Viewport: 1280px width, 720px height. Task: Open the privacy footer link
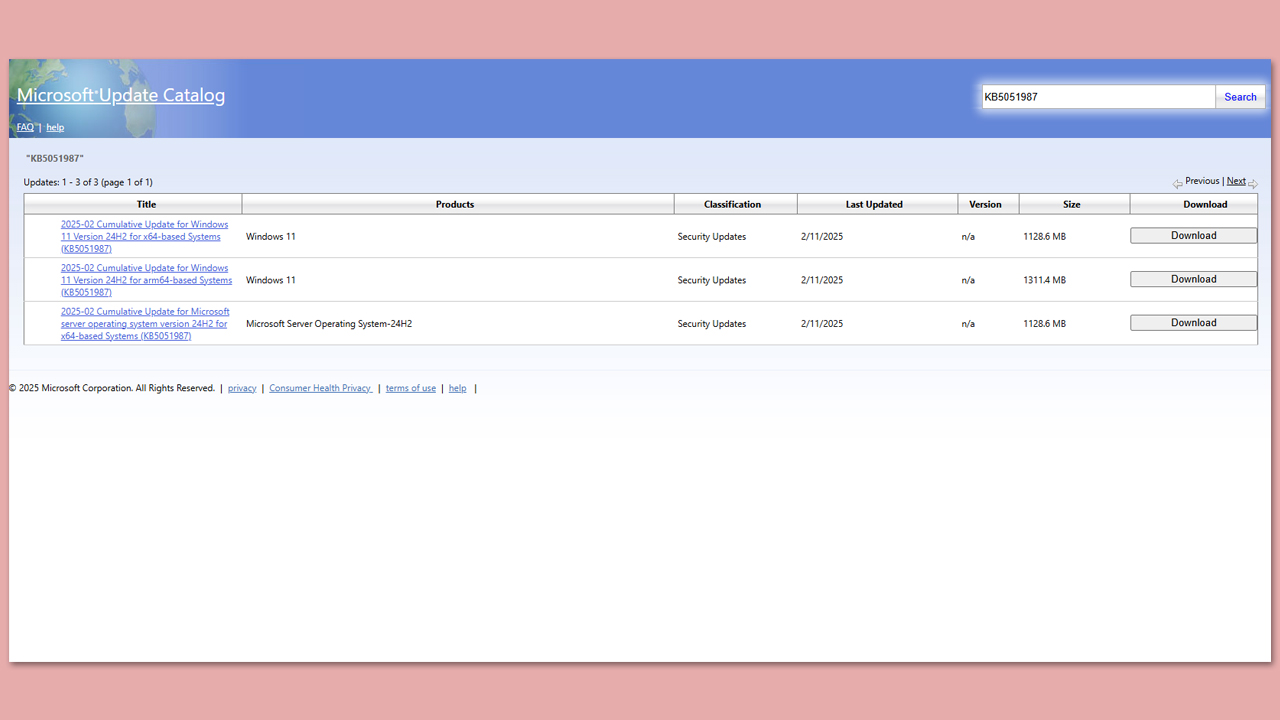pyautogui.click(x=242, y=388)
